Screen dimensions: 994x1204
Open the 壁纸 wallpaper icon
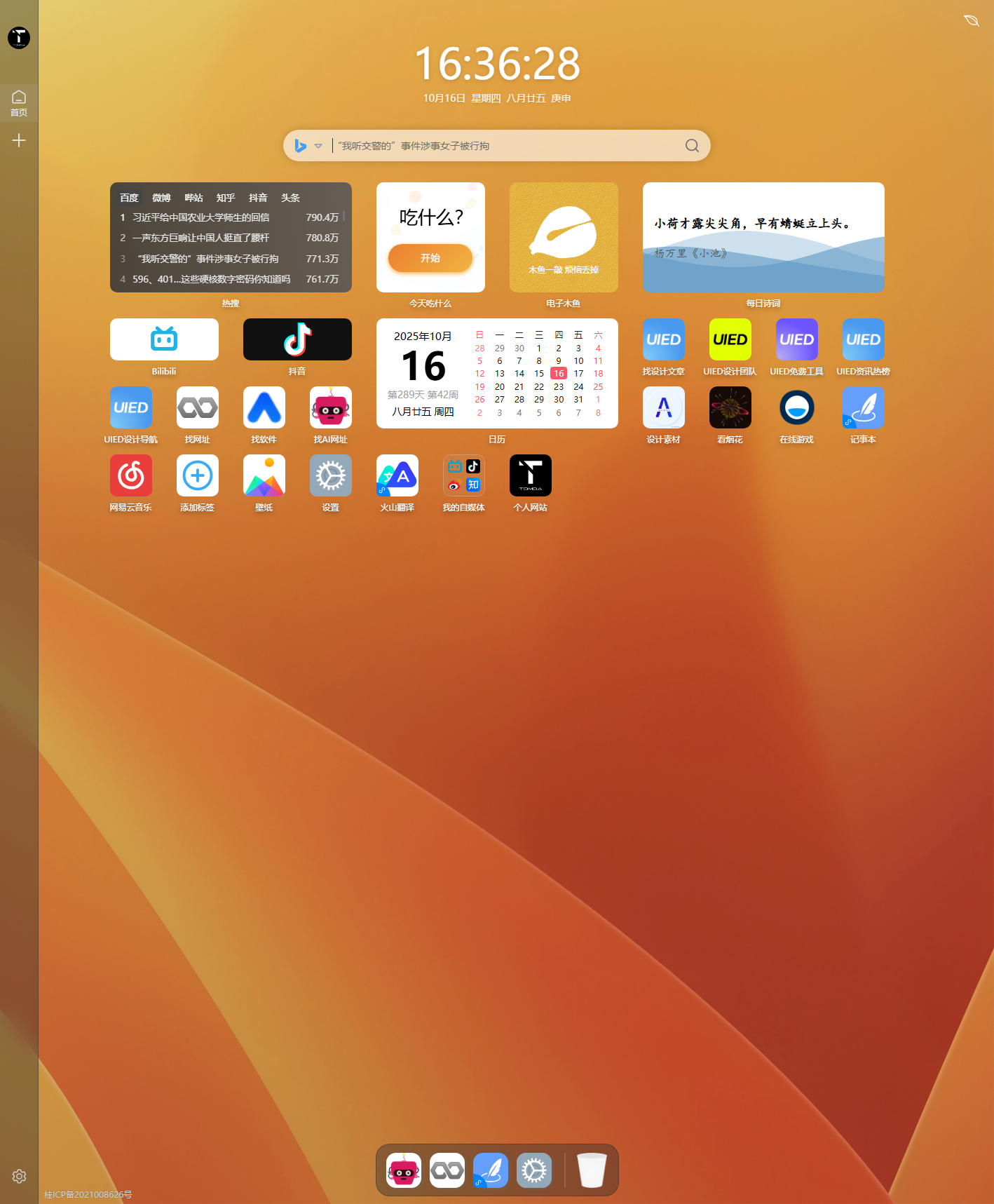tap(264, 475)
